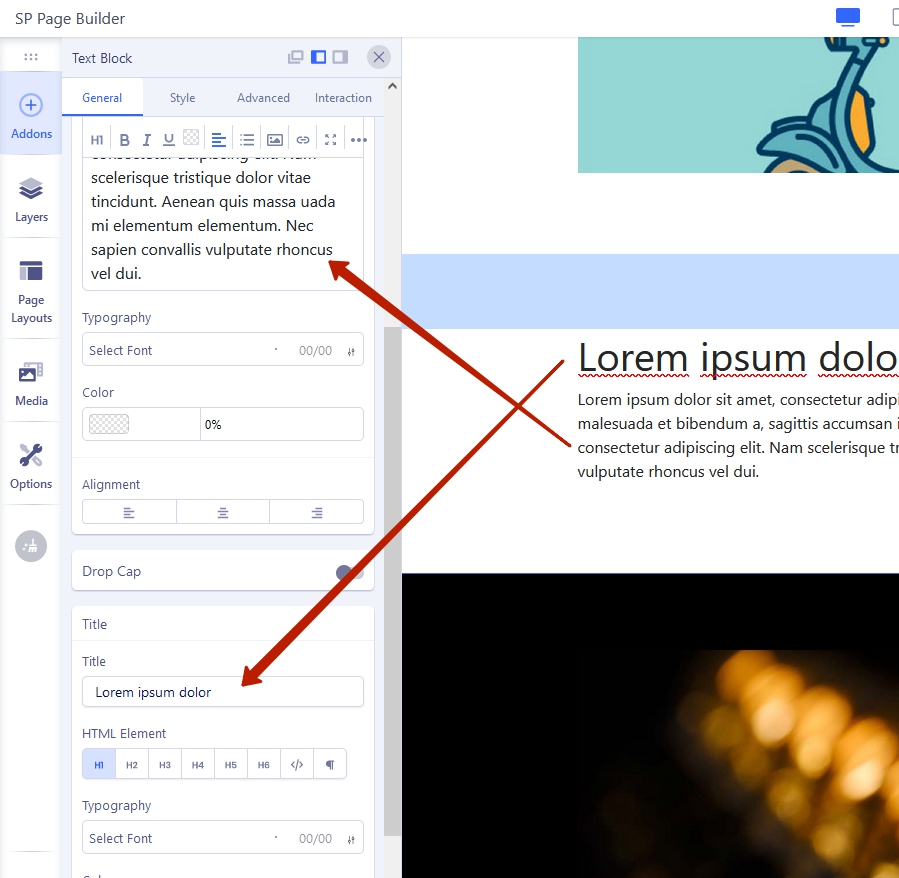899x878 pixels.
Task: Open the Addons panel in sidebar
Action: [x=31, y=116]
